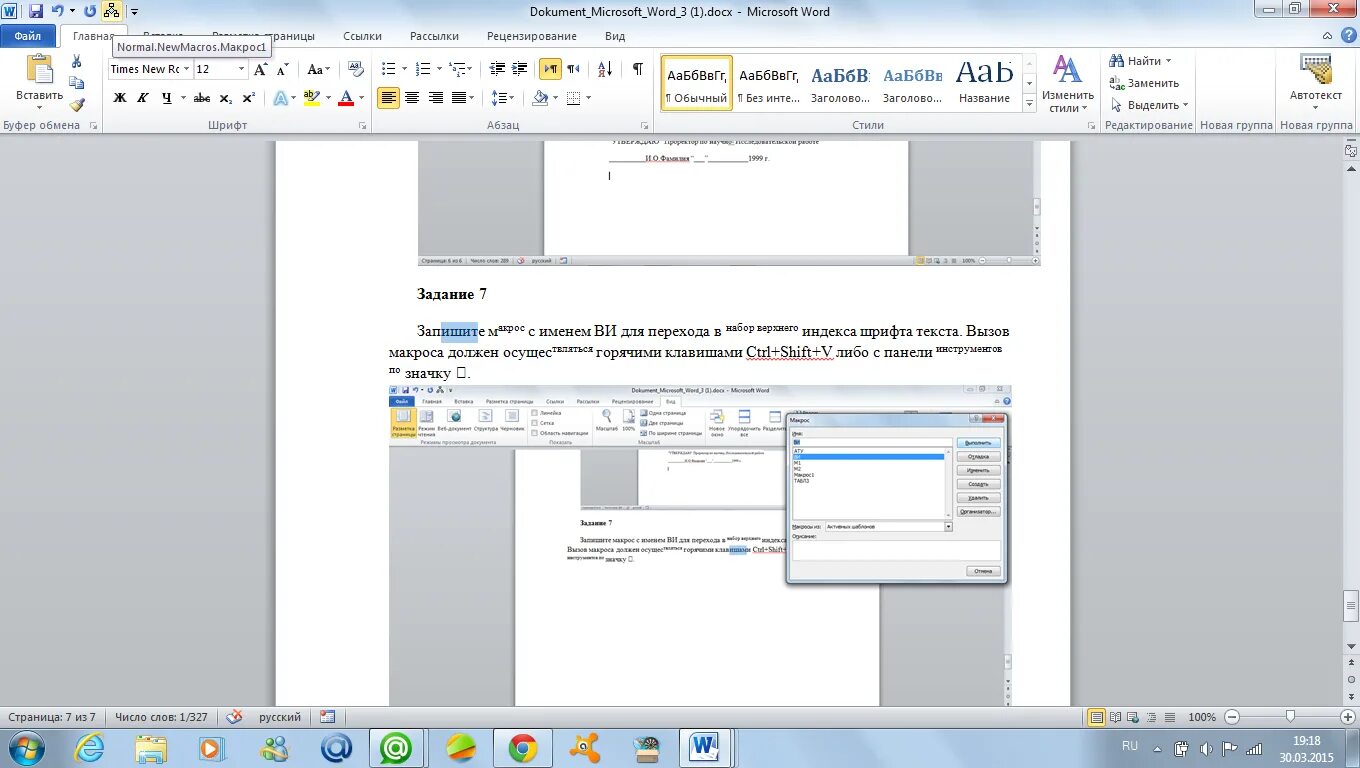Viewport: 1360px width, 768px height.
Task: Switch to Разметка страницы tab
Action: click(262, 35)
